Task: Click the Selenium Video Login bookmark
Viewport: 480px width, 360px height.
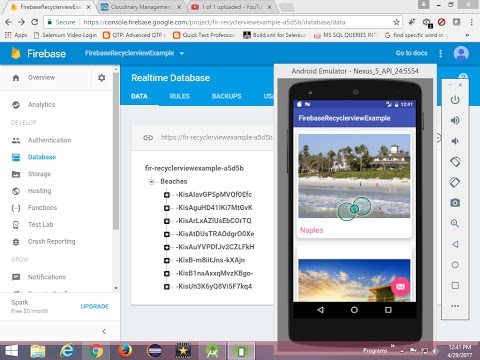Action: pos(65,35)
